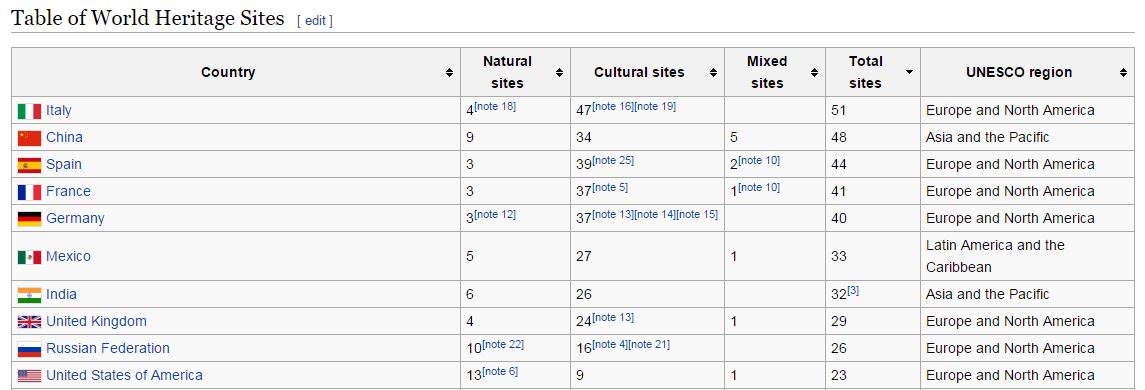Image resolution: width=1145 pixels, height=390 pixels.
Task: Open the India country link
Action: click(x=61, y=294)
